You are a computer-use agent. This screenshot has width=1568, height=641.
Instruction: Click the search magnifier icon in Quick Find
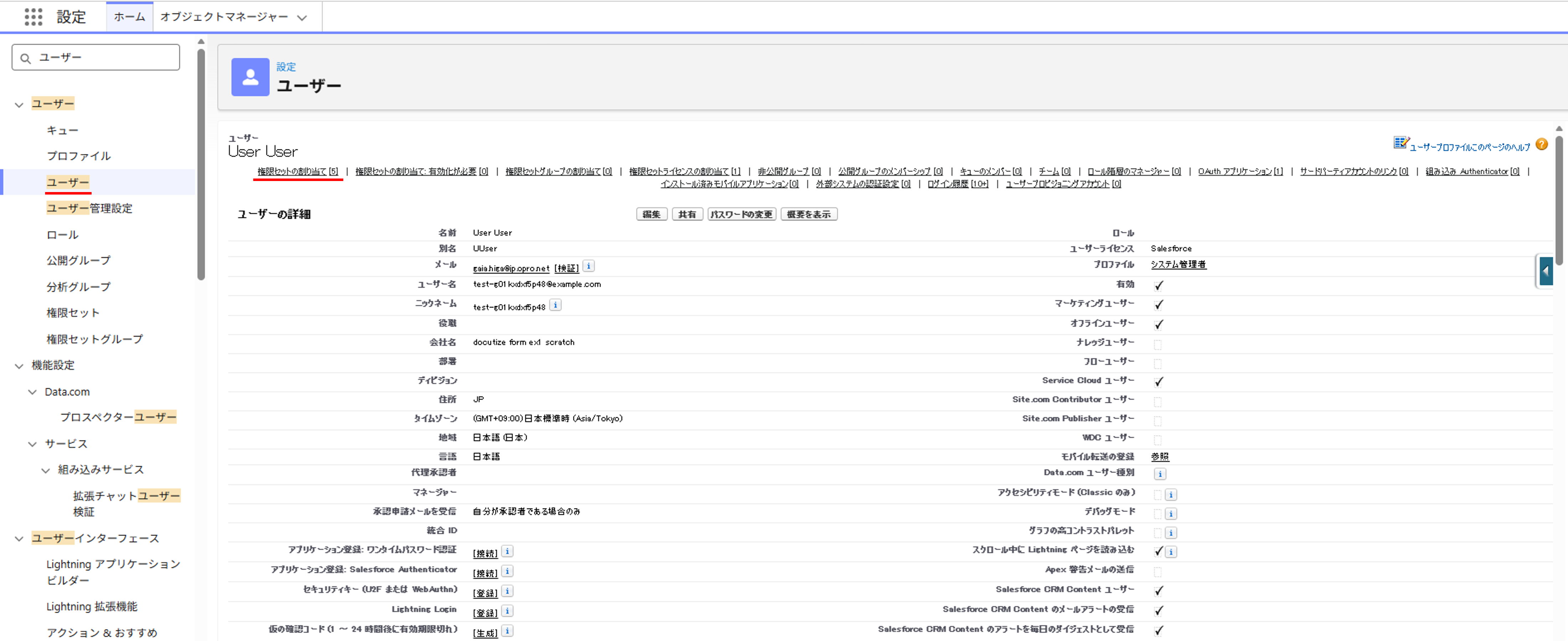click(x=26, y=58)
